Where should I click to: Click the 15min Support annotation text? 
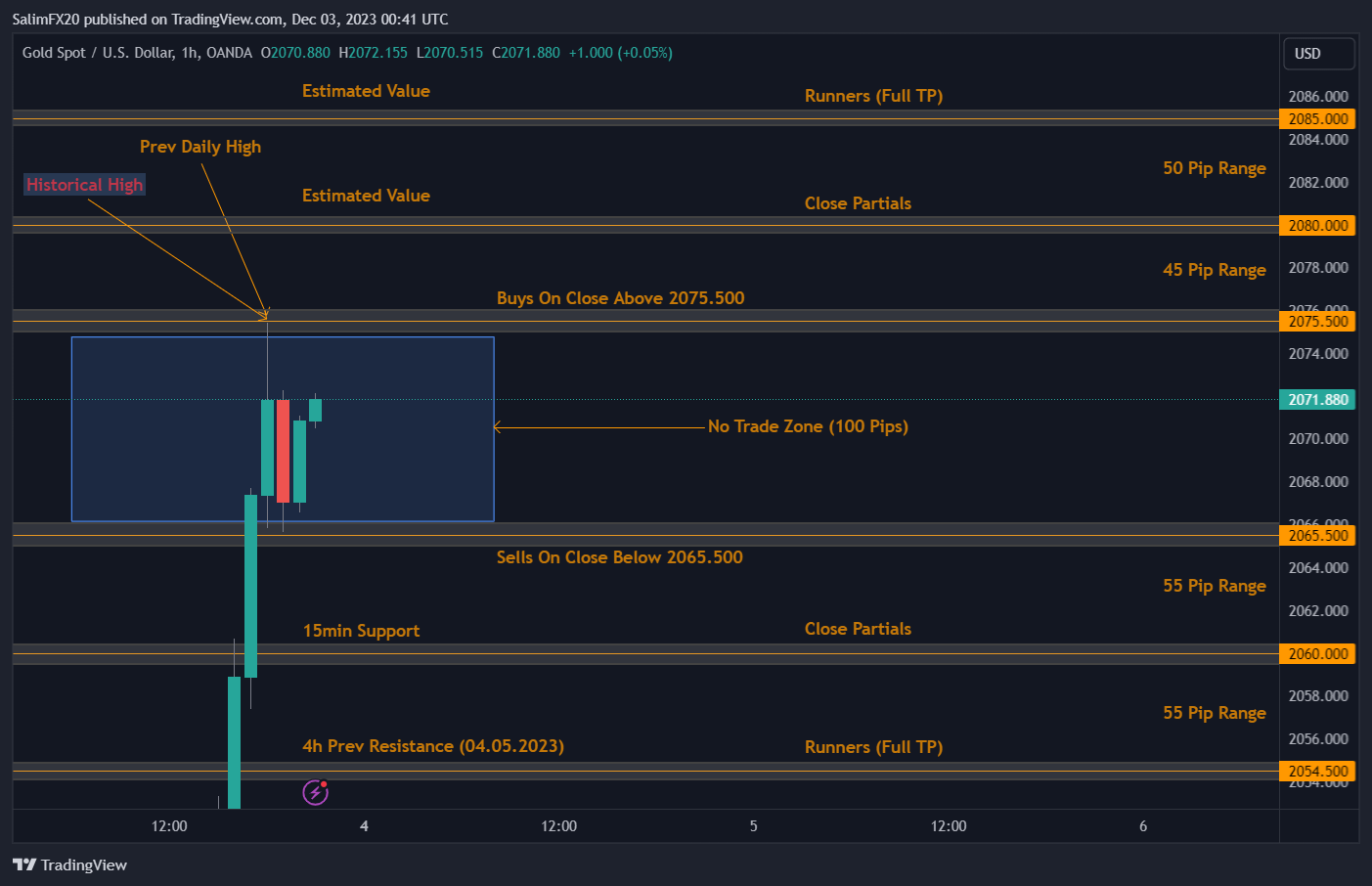tap(360, 631)
